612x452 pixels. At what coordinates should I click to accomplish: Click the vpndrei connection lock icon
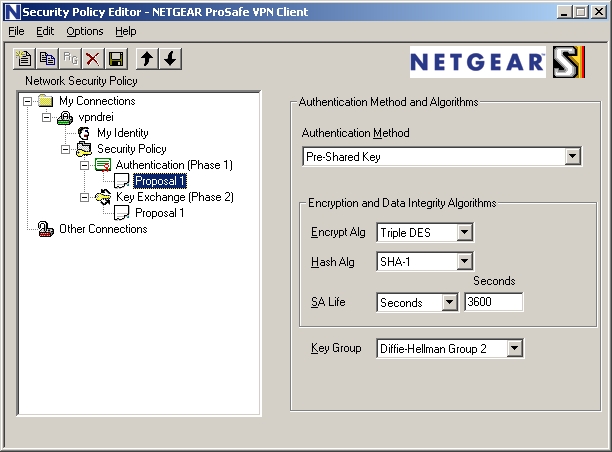click(65, 117)
